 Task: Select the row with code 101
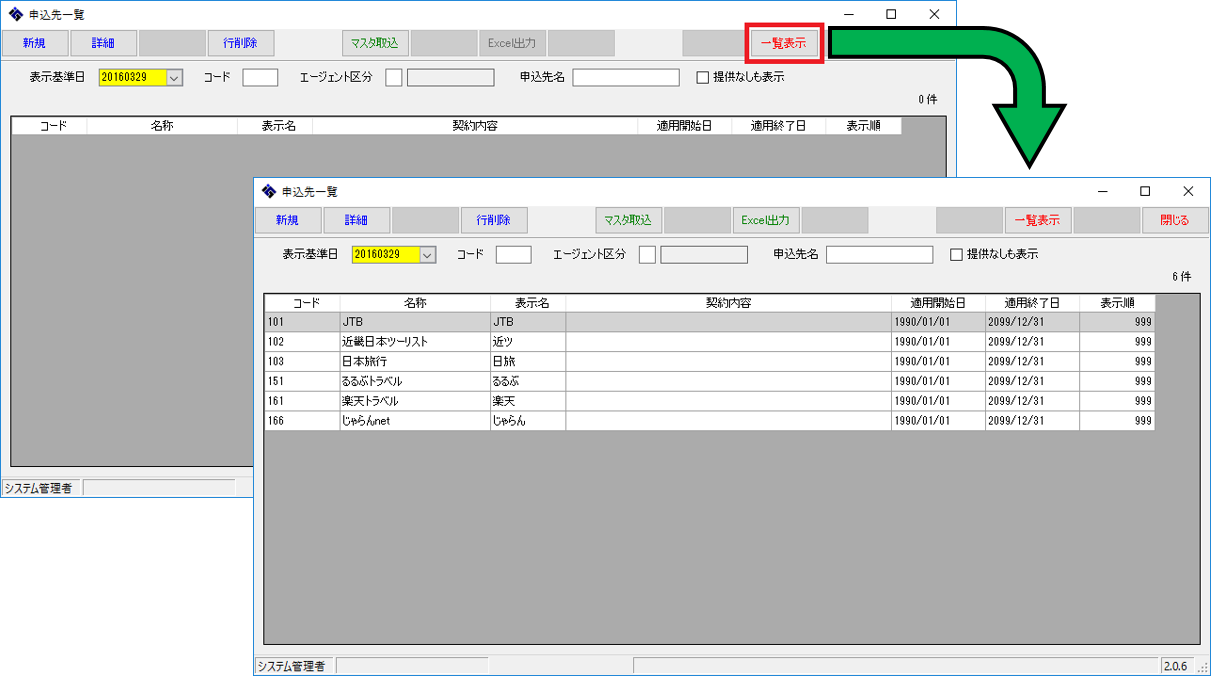[709, 322]
